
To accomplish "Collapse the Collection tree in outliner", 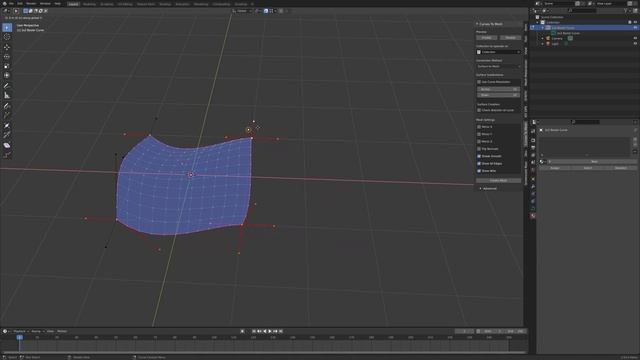I will point(538,22).
